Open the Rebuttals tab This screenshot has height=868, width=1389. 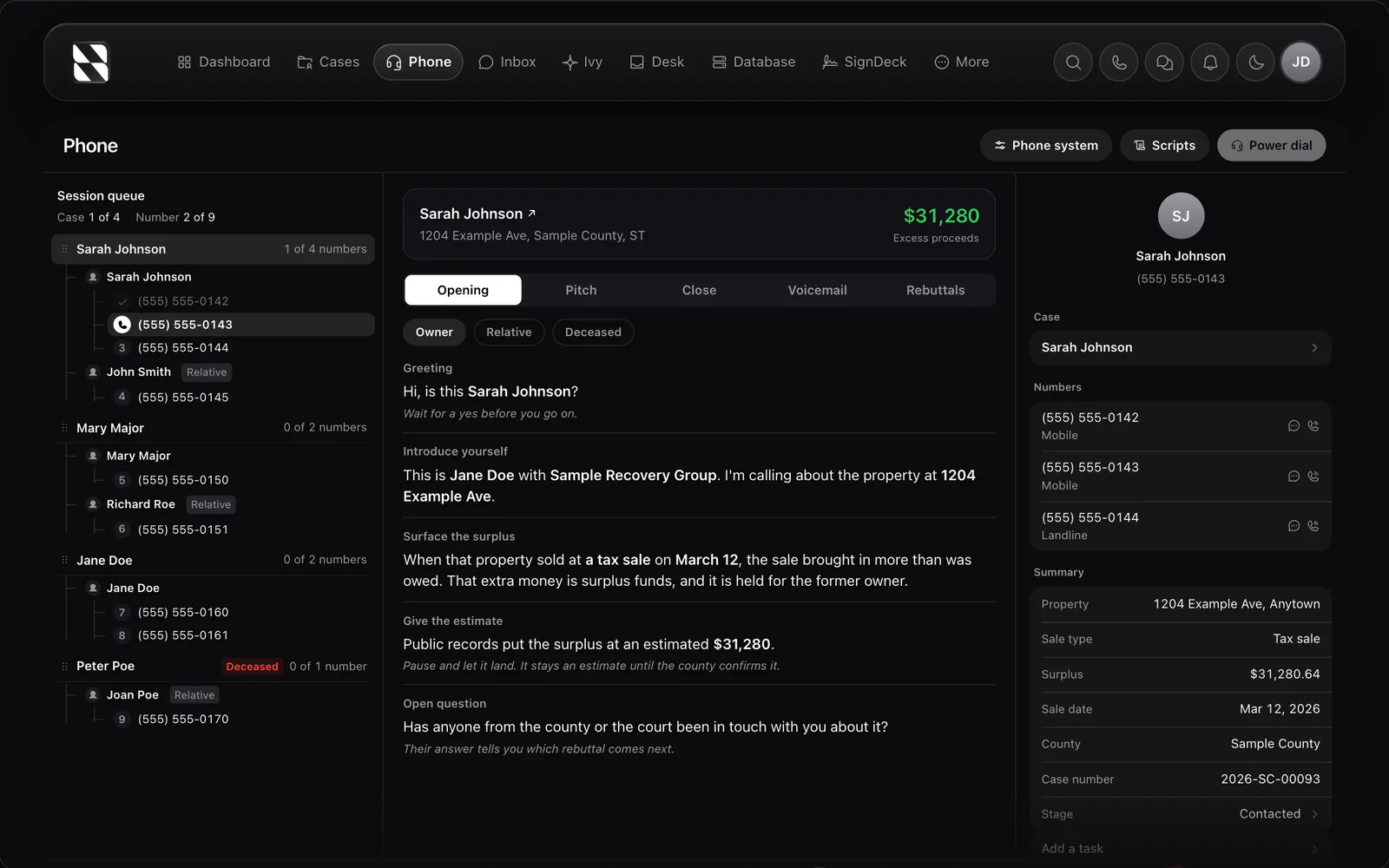(935, 290)
